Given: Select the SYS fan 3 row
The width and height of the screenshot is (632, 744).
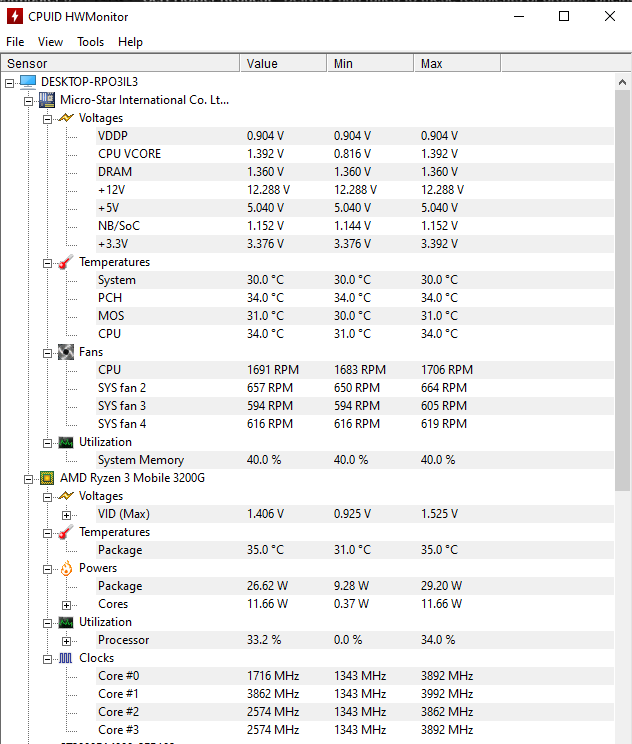Looking at the screenshot, I should (x=355, y=406).
